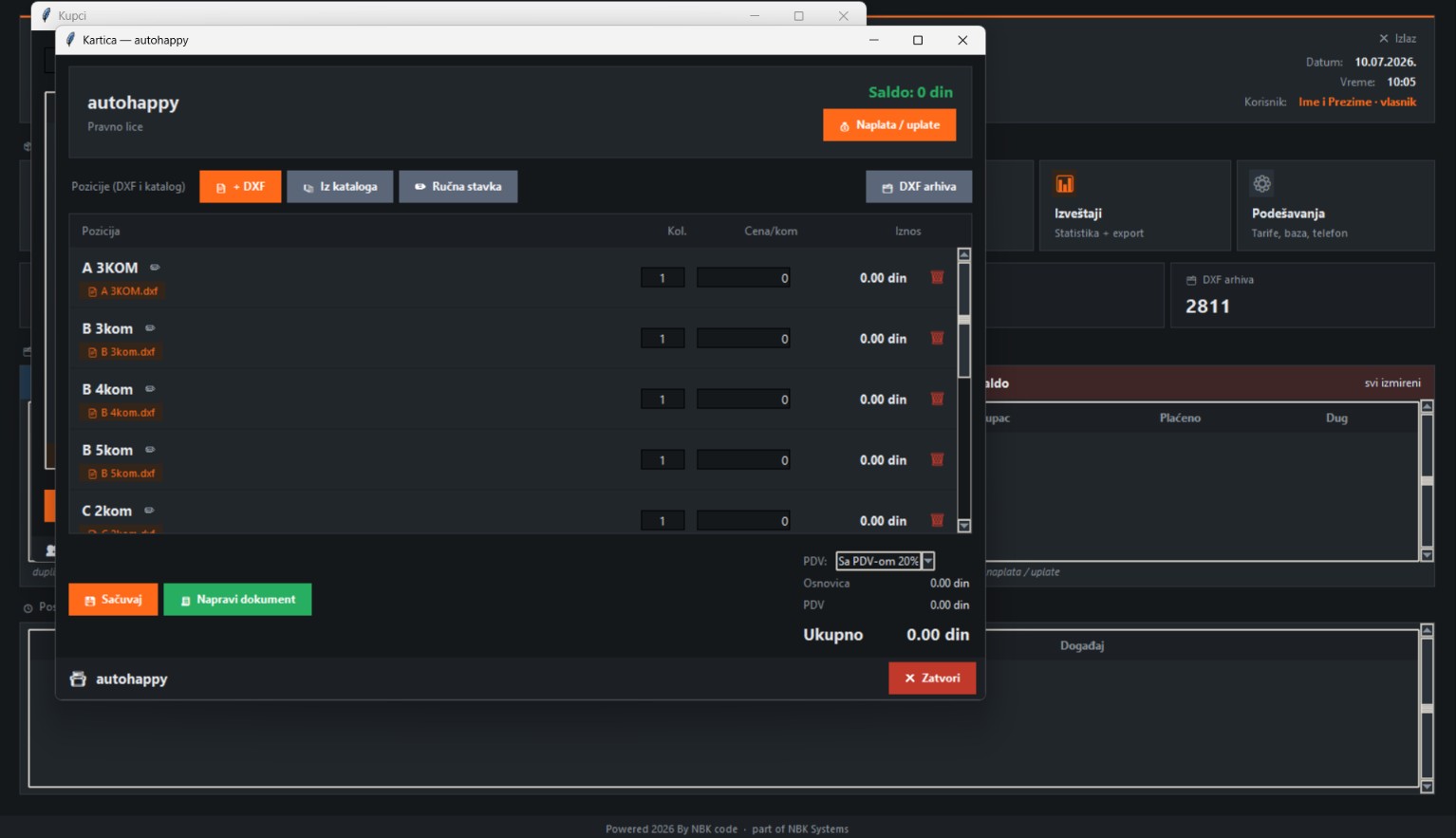Click Cena/kom field of A 3KOM row

(743, 278)
